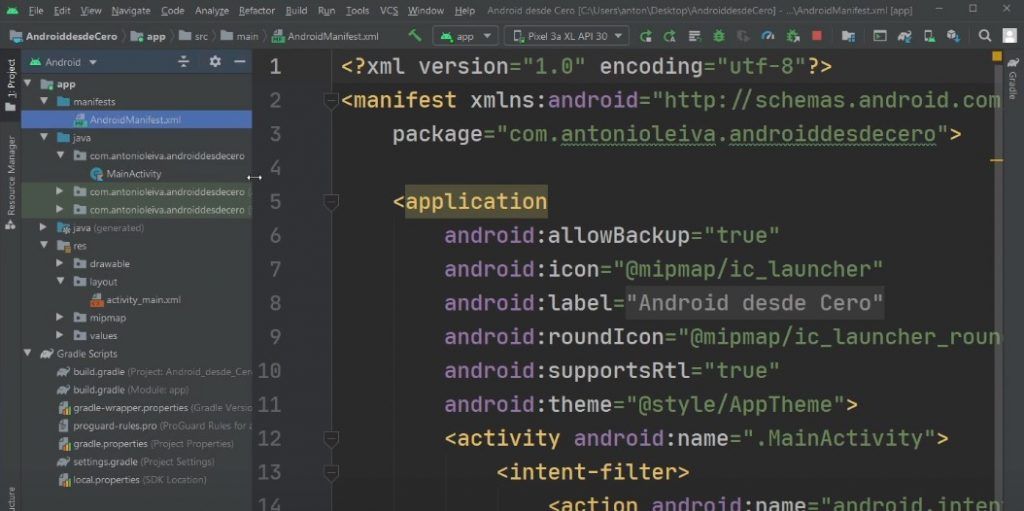Click the Sync Project with Gradle Files icon
The width and height of the screenshot is (1024, 511).
904,36
